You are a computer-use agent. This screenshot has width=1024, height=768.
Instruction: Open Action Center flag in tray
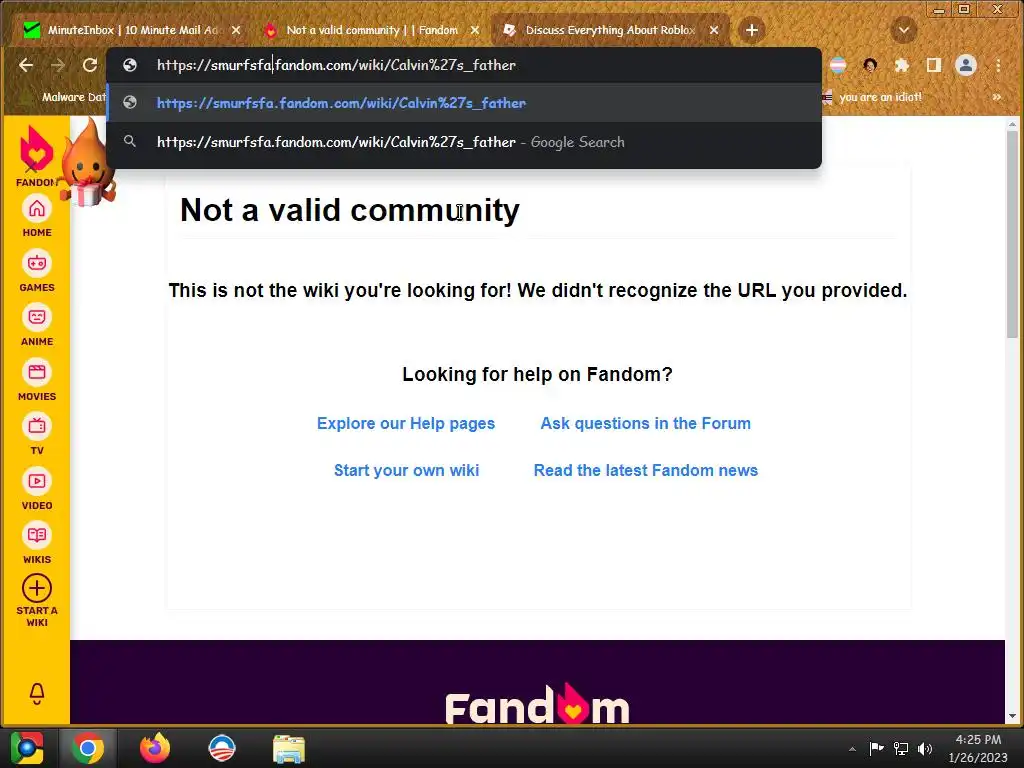click(x=876, y=748)
